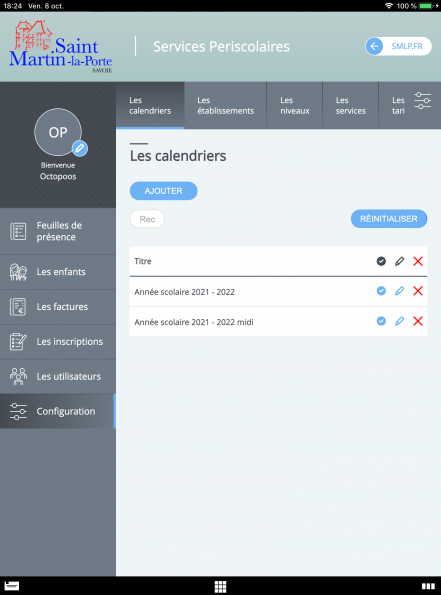Click the users icon beside Les utilisateurs
The image size is (441, 595).
click(x=18, y=377)
